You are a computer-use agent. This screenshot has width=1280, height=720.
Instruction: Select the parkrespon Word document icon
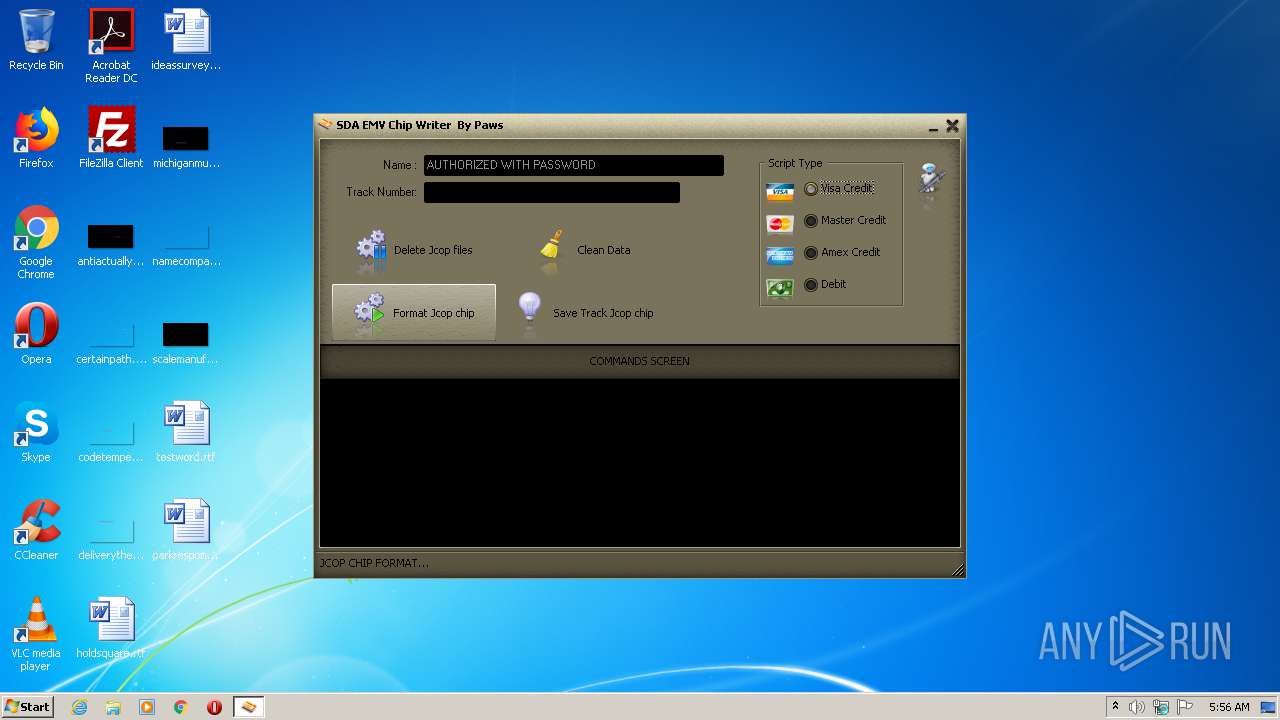(186, 531)
